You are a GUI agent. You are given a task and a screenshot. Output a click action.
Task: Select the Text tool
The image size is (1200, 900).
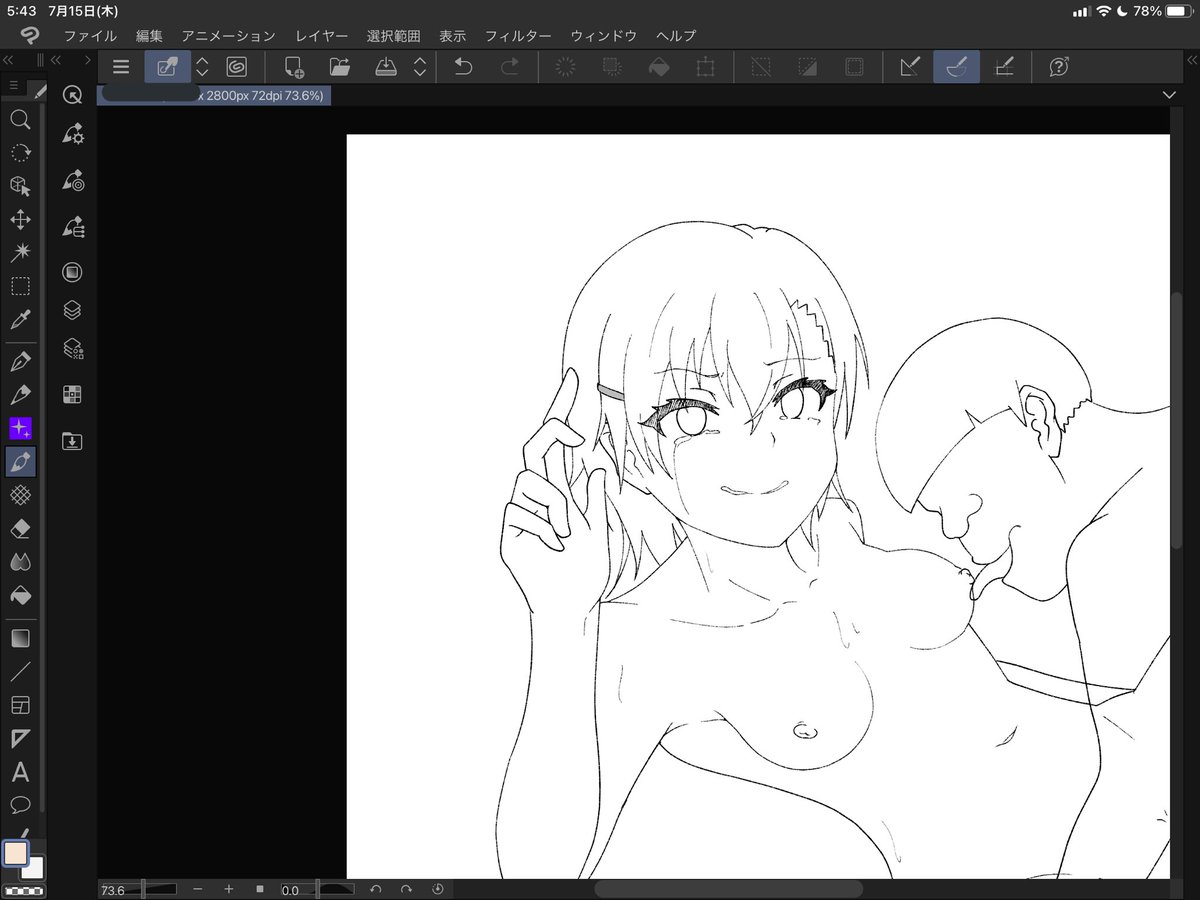coord(20,771)
